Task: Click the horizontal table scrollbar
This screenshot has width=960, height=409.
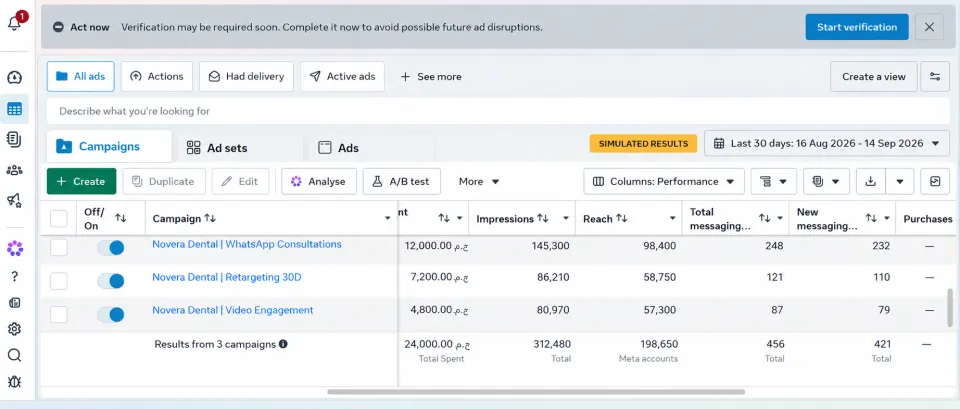Action: 536,392
